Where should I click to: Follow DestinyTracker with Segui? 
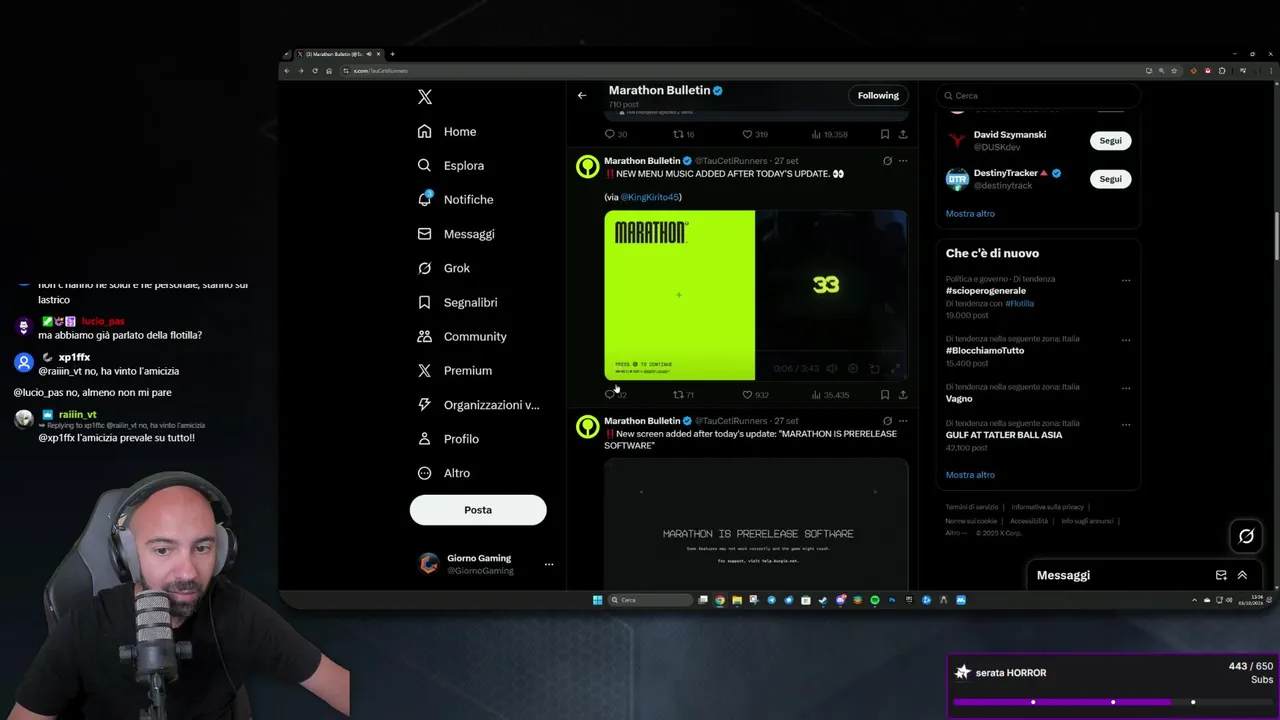point(1110,179)
